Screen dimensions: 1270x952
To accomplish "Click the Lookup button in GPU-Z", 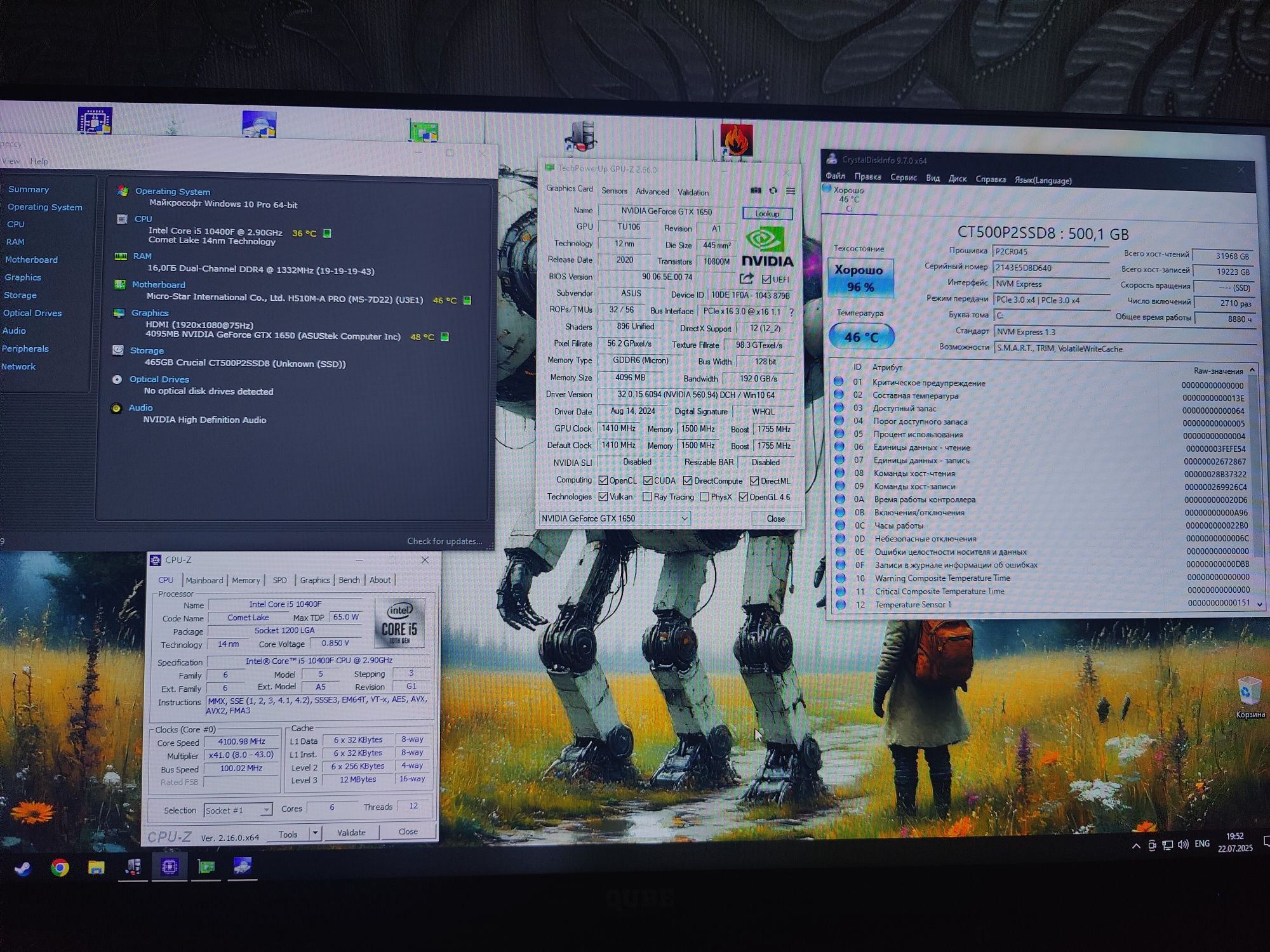I will [x=767, y=214].
